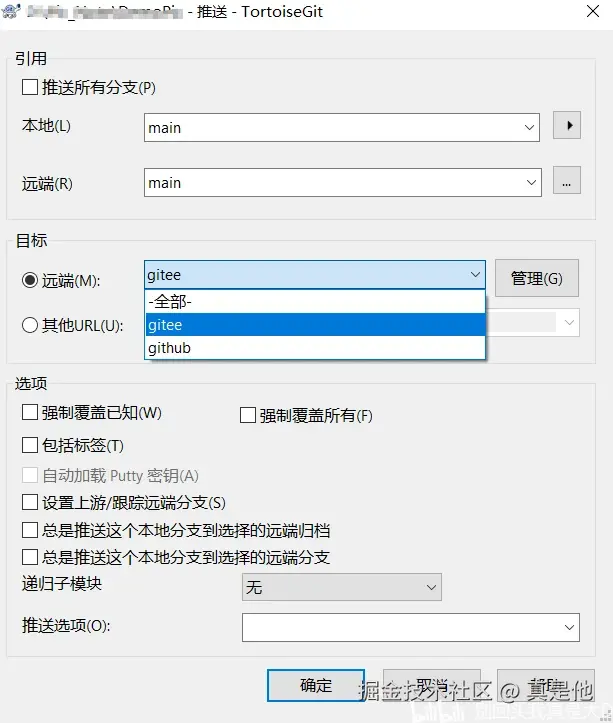
Task: Check 强制覆盖已知 option
Action: click(30, 412)
